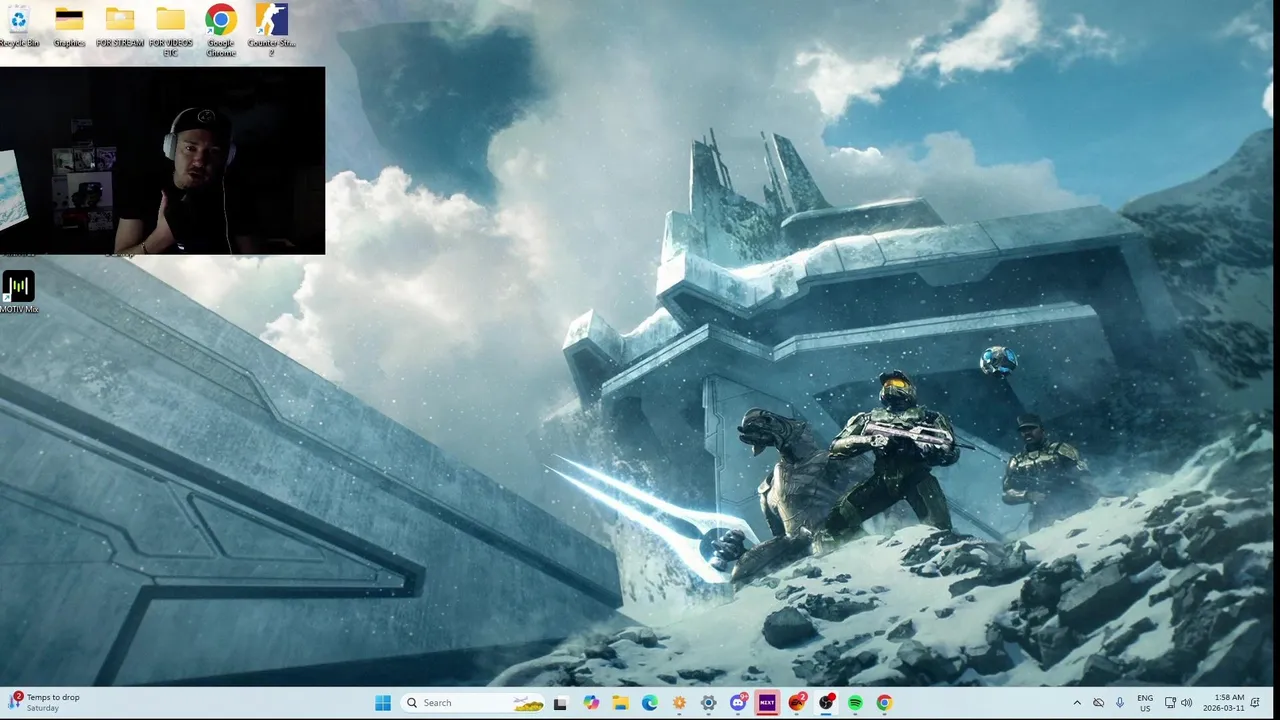Open Windows Settings from the taskbar

708,703
